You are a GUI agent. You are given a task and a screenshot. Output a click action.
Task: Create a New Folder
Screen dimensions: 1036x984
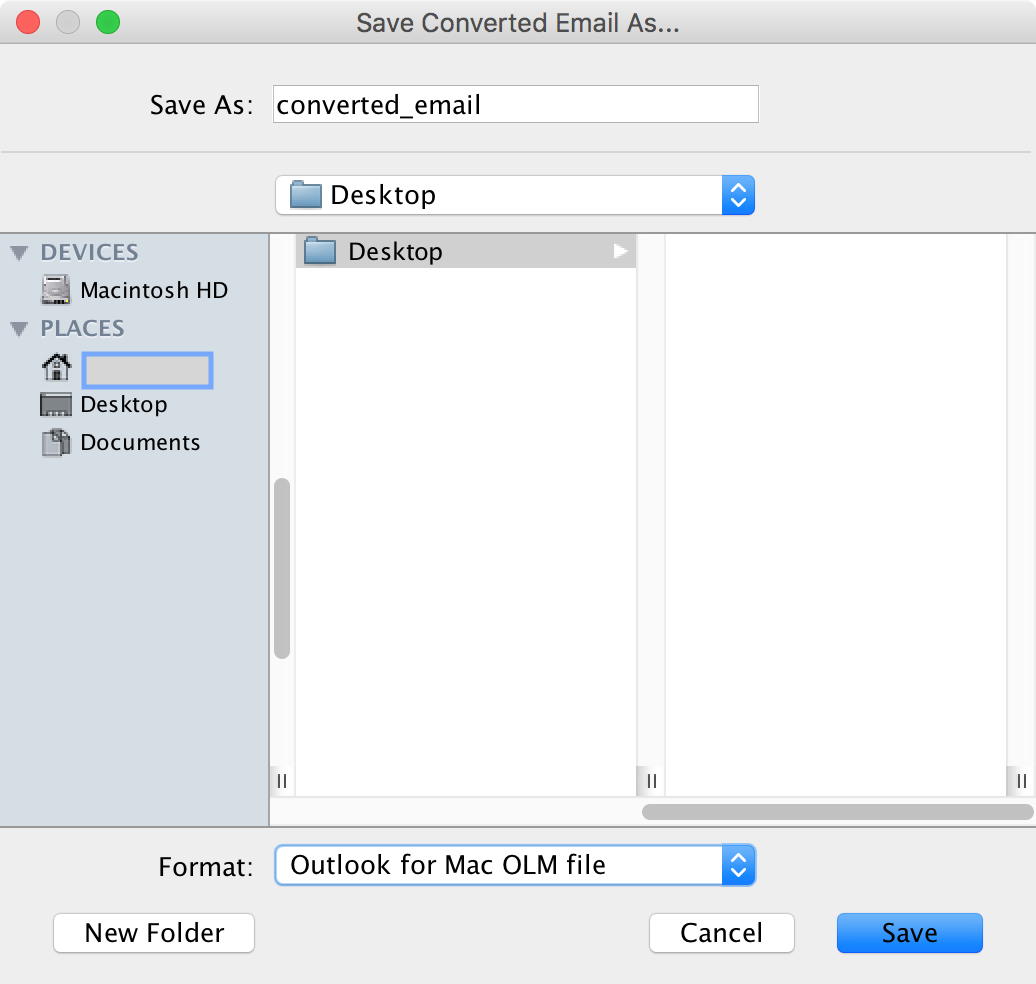[x=154, y=933]
